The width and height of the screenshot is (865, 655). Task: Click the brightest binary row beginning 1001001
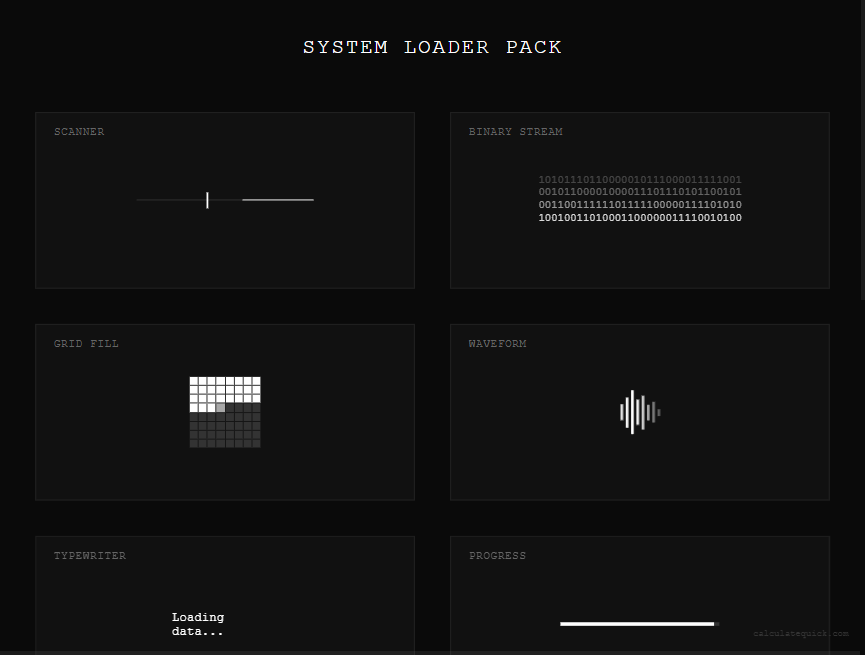click(640, 217)
